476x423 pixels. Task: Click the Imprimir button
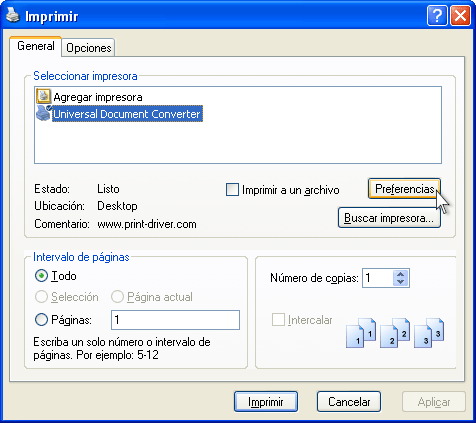[x=266, y=402]
